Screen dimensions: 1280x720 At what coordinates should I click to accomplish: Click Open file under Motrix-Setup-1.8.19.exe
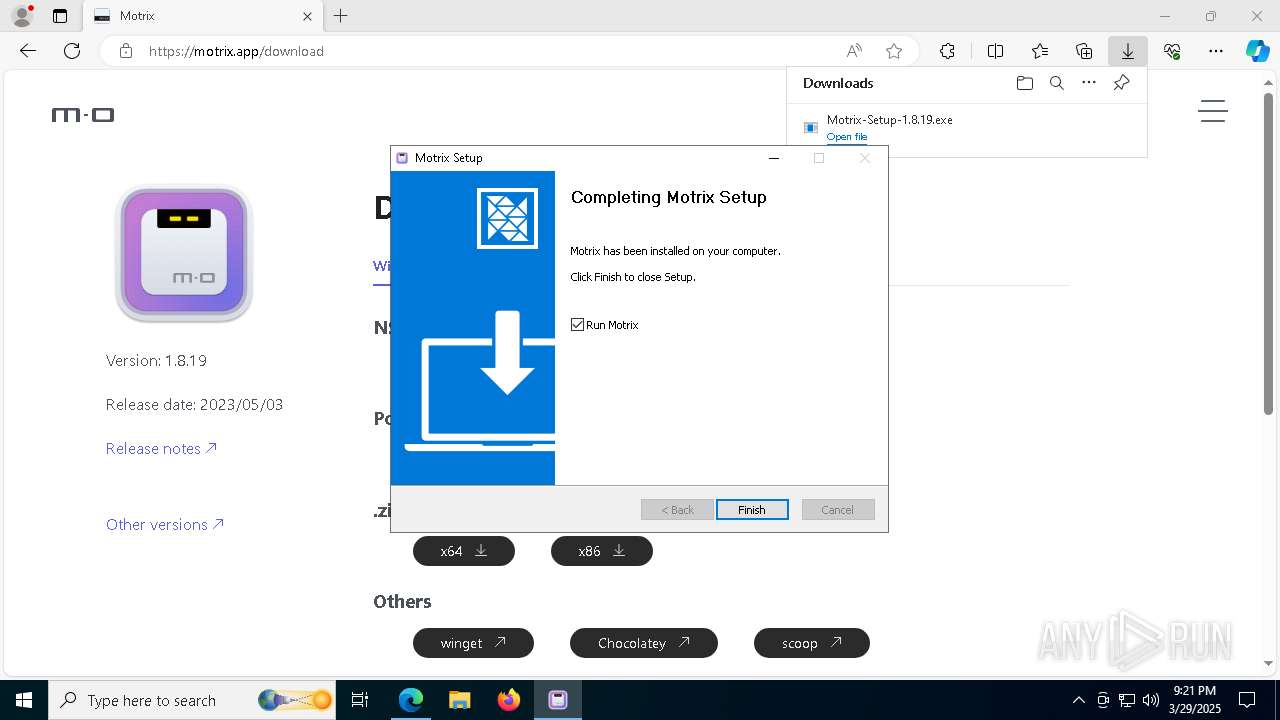coord(847,137)
